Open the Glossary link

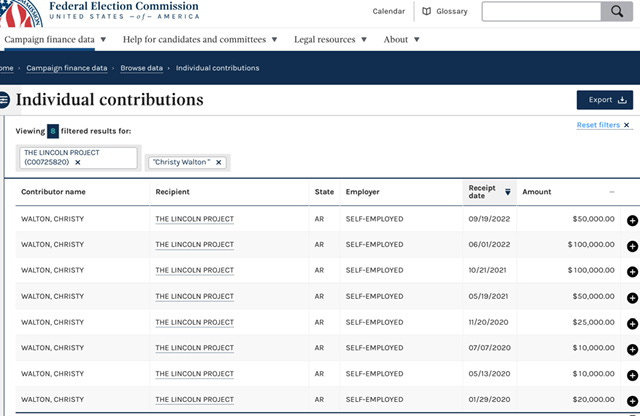(444, 11)
